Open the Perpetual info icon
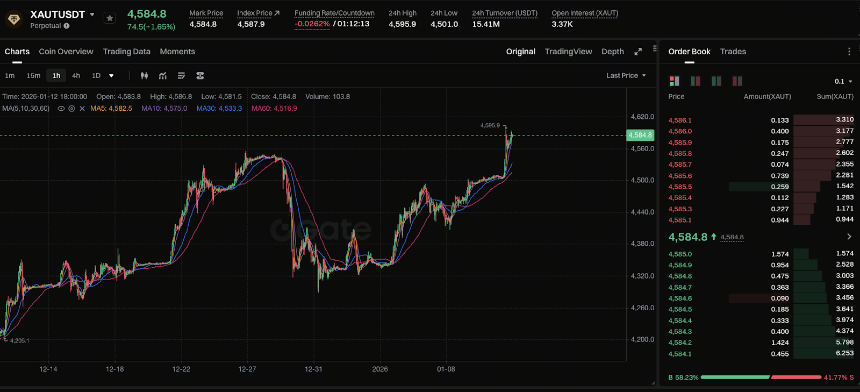860x392 pixels. pos(66,26)
